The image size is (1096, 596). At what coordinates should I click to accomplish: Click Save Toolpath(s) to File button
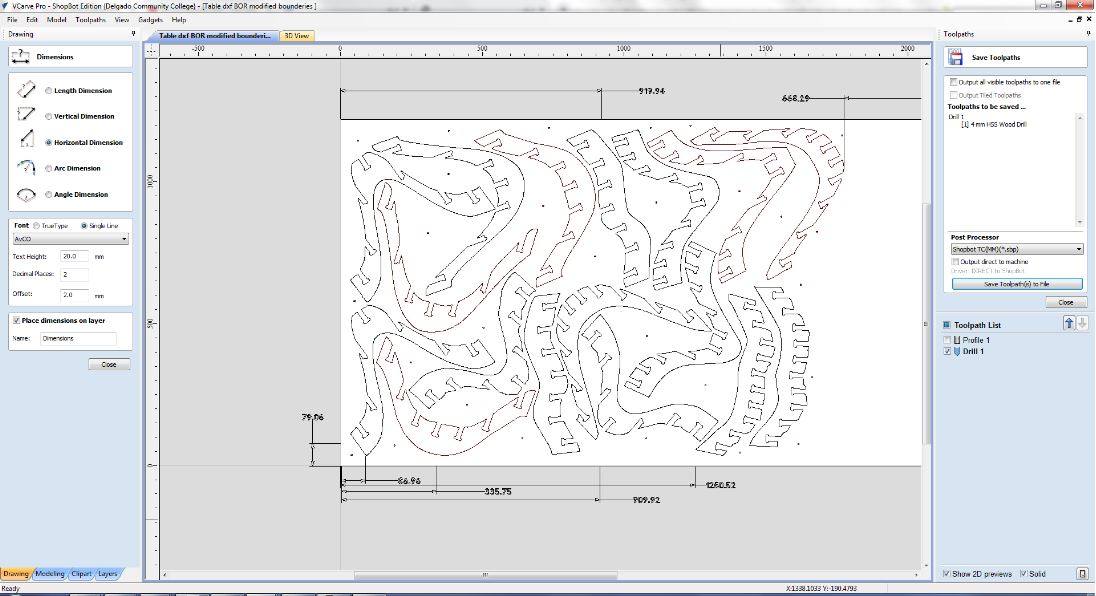(1017, 284)
